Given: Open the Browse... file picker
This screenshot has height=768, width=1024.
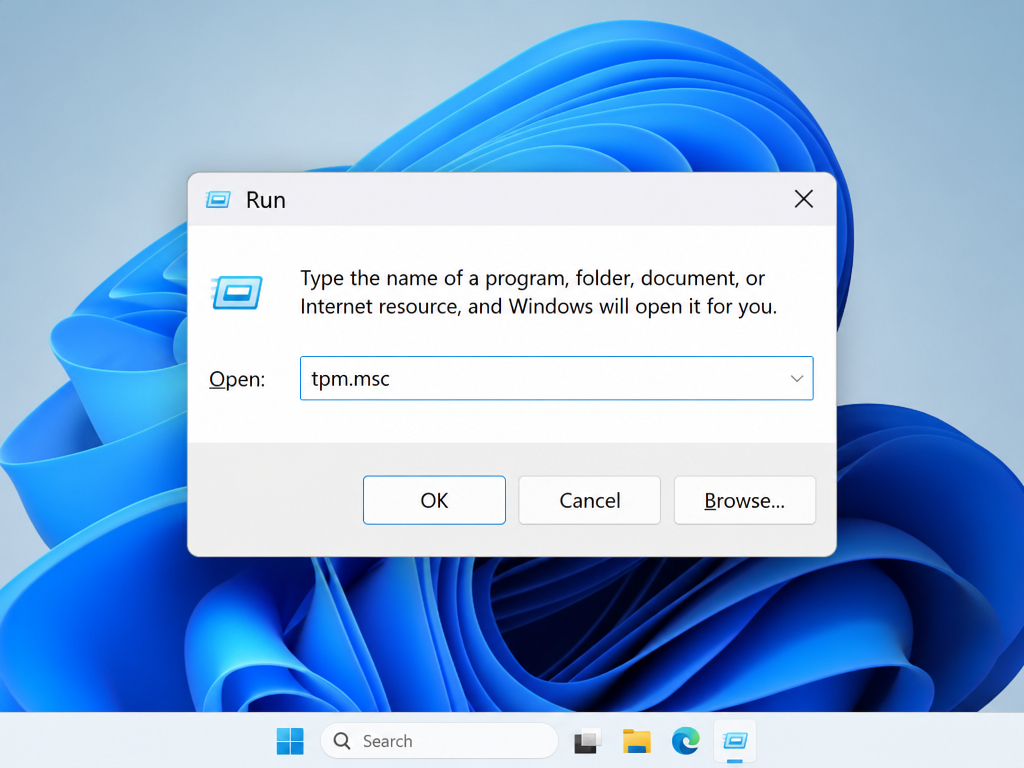Looking at the screenshot, I should [x=744, y=500].
